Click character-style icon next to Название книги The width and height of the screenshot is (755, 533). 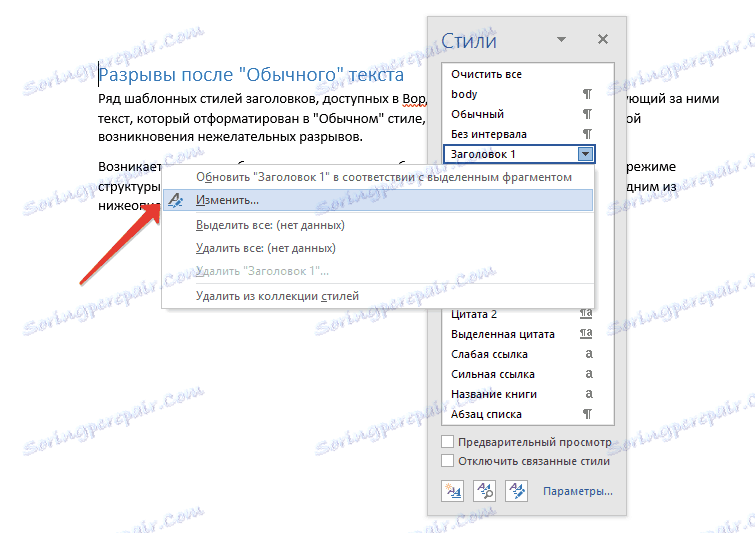(x=588, y=394)
